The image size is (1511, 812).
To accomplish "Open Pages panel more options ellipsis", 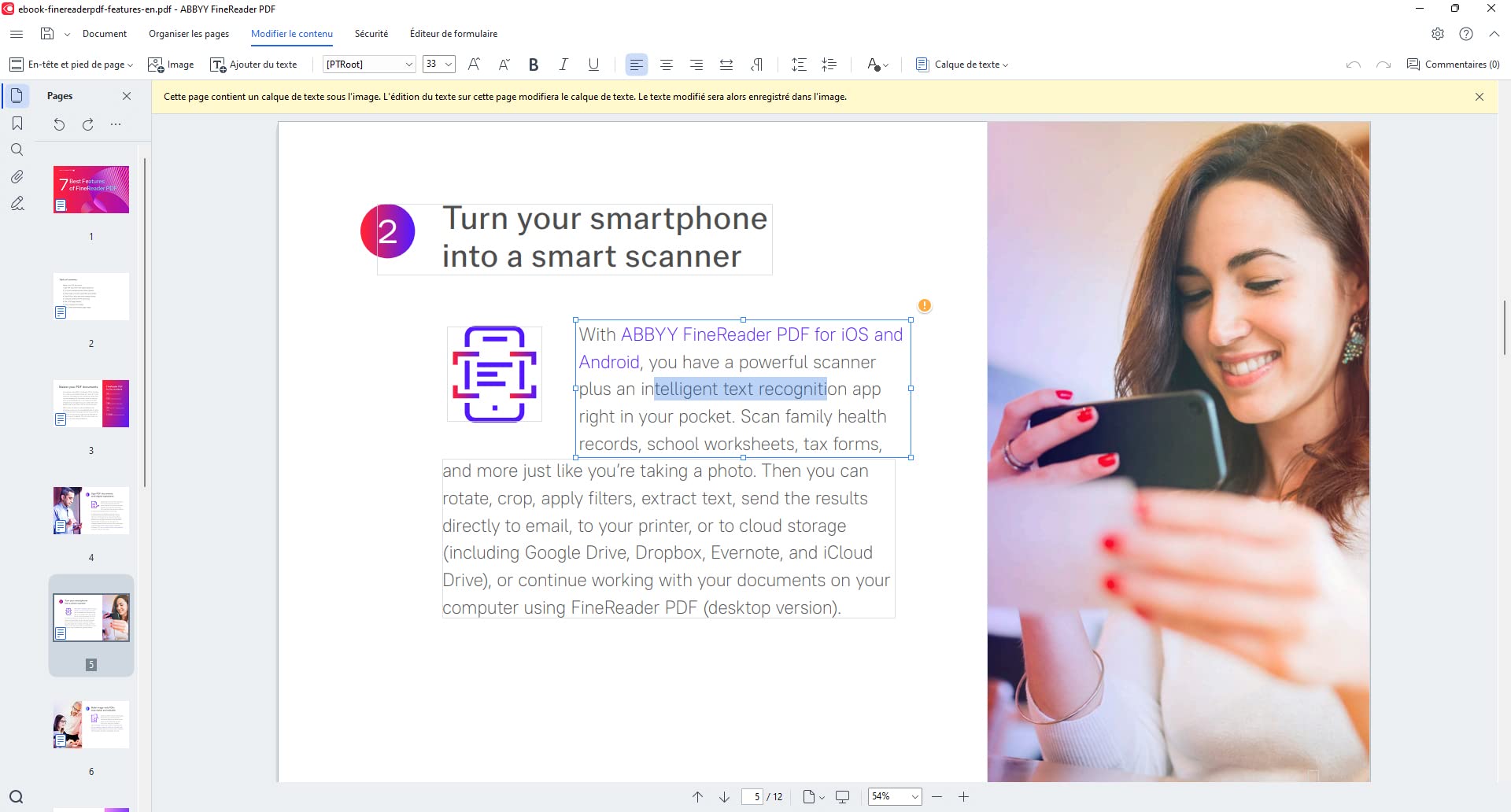I will coord(116,124).
